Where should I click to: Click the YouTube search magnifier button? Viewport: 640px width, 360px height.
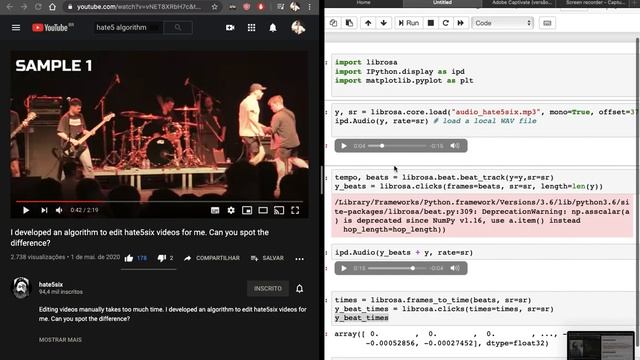pyautogui.click(x=178, y=27)
